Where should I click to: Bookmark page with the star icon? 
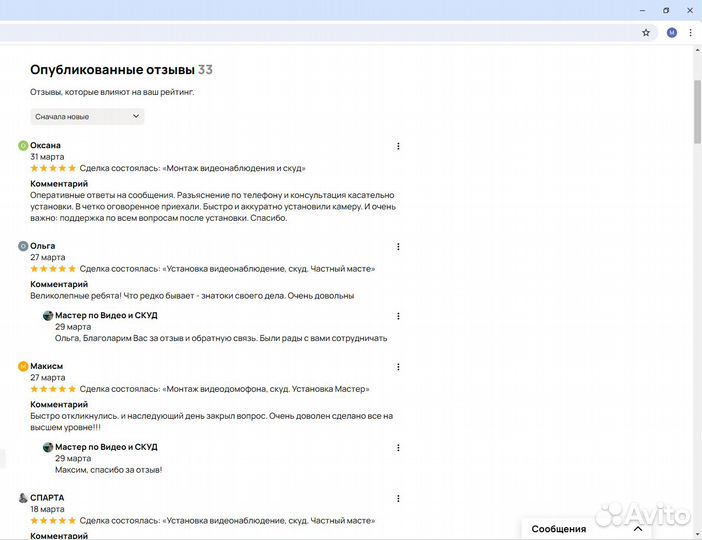coord(646,32)
